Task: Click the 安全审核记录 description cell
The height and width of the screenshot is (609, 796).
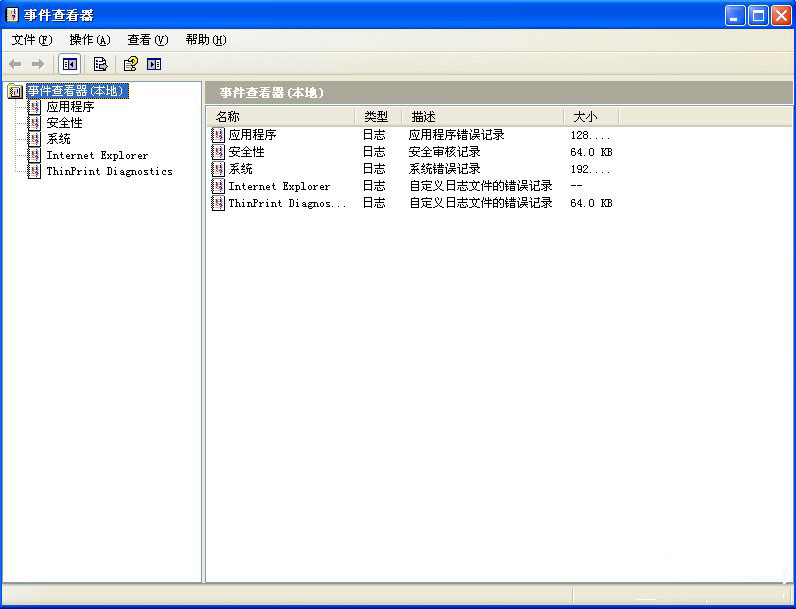Action: 444,152
